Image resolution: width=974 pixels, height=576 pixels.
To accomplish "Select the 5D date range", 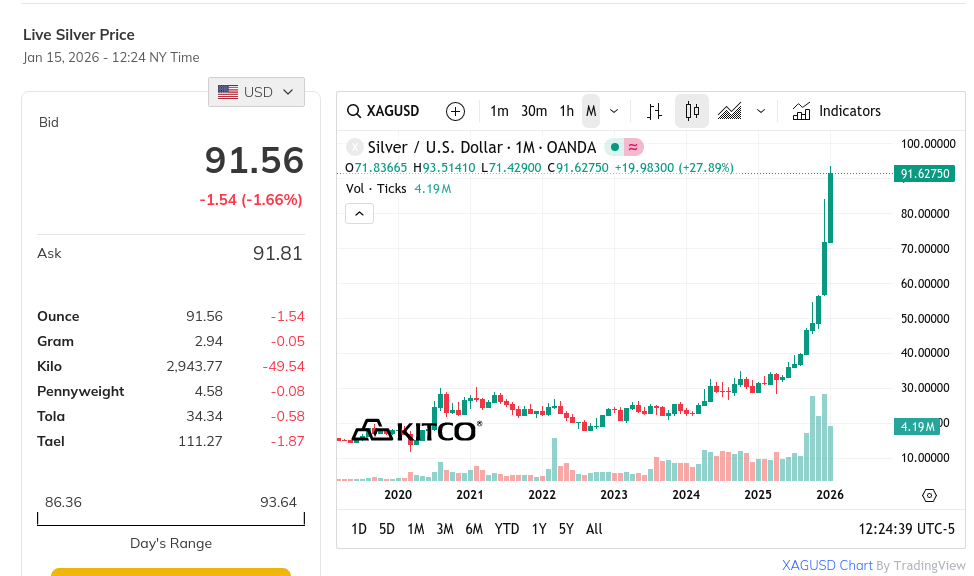I will tap(386, 529).
